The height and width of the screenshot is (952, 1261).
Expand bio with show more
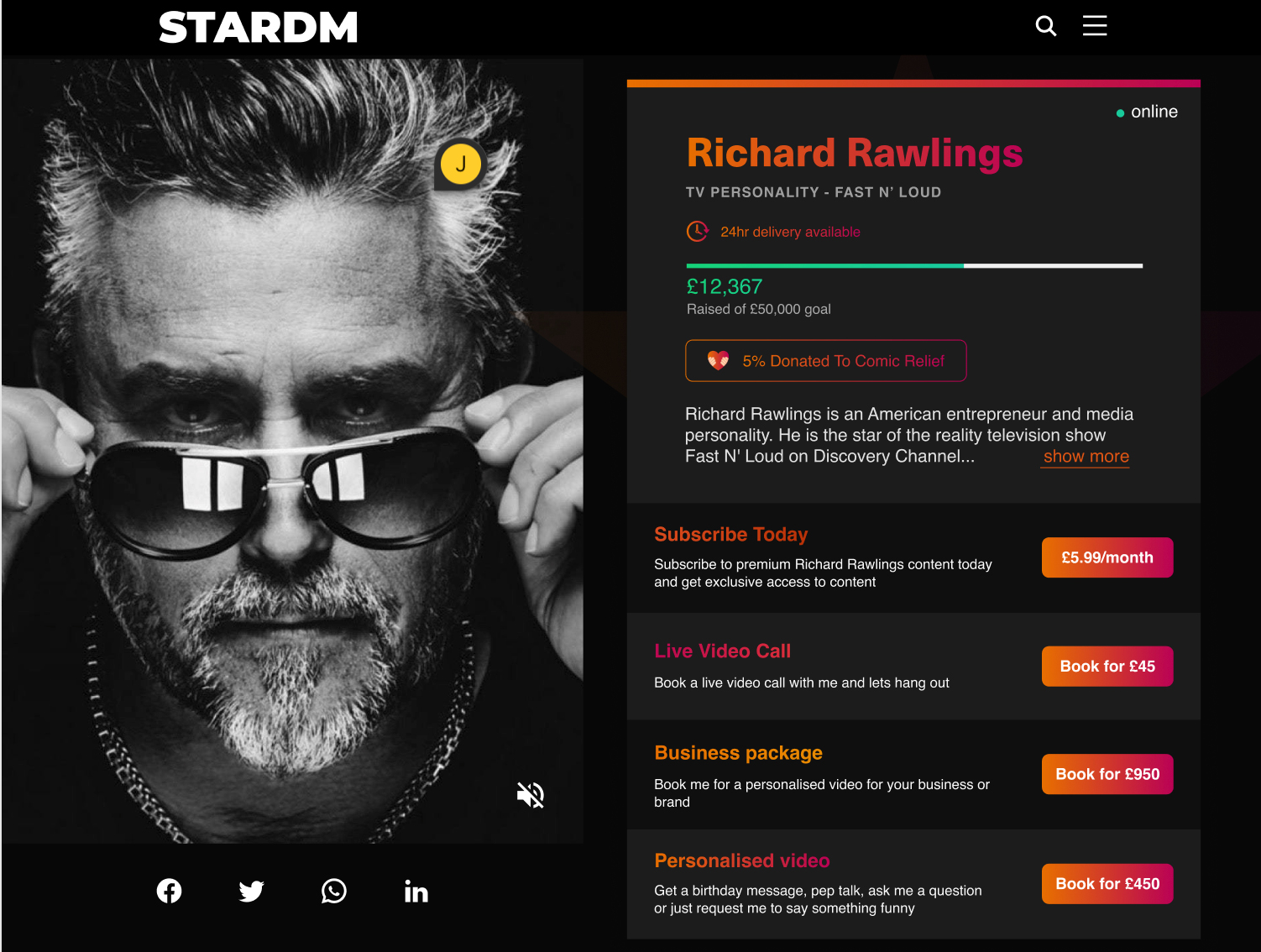[1086, 457]
